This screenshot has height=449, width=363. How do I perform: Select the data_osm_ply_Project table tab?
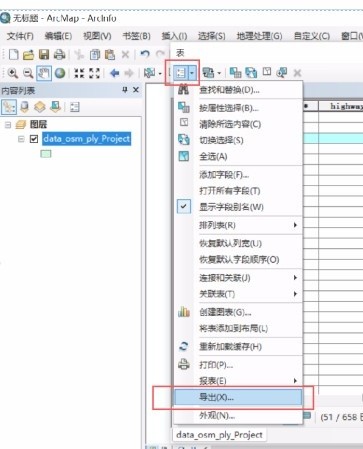tap(219, 435)
